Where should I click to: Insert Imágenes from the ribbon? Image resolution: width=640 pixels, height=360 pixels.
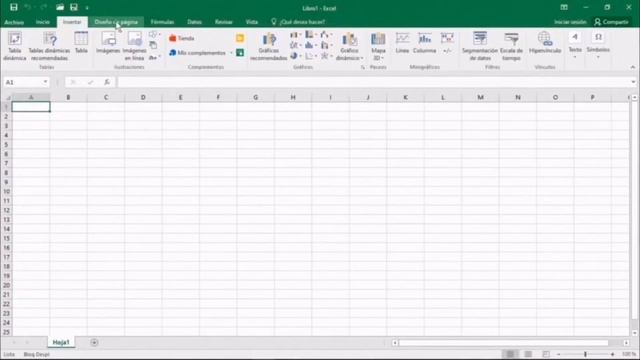point(108,42)
